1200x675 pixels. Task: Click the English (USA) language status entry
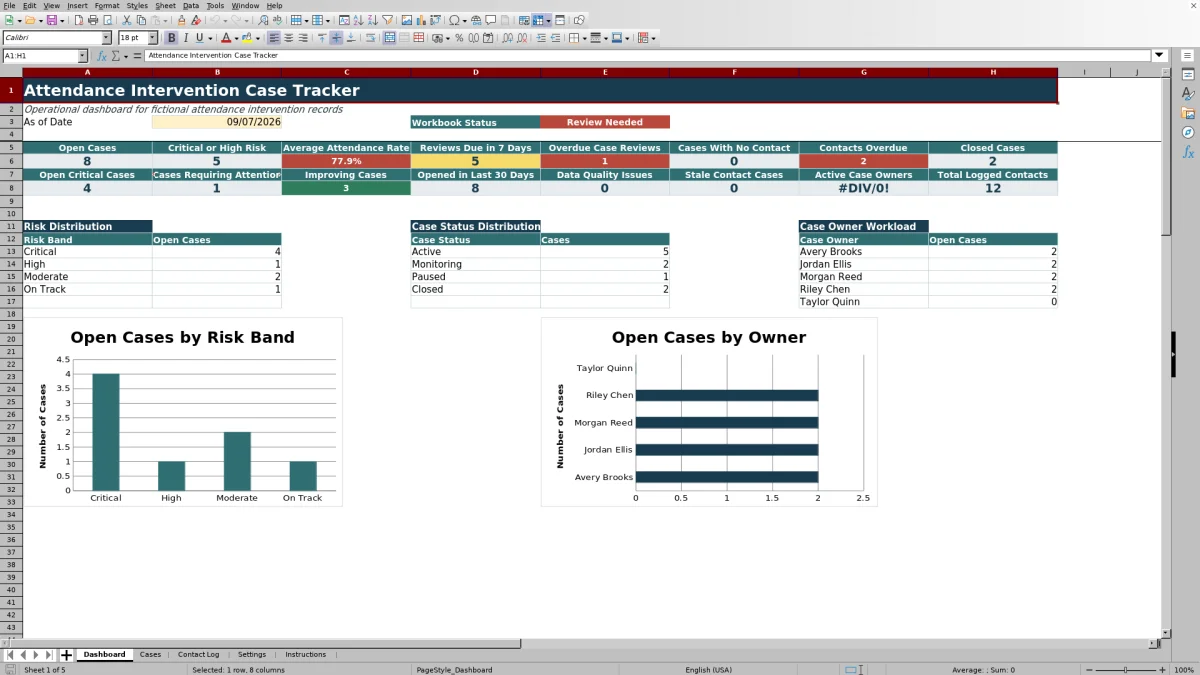[x=708, y=670]
